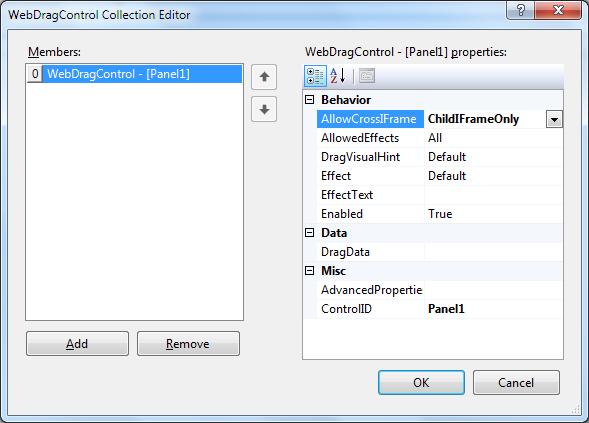
Task: Click the EffectText value field
Action: (494, 195)
